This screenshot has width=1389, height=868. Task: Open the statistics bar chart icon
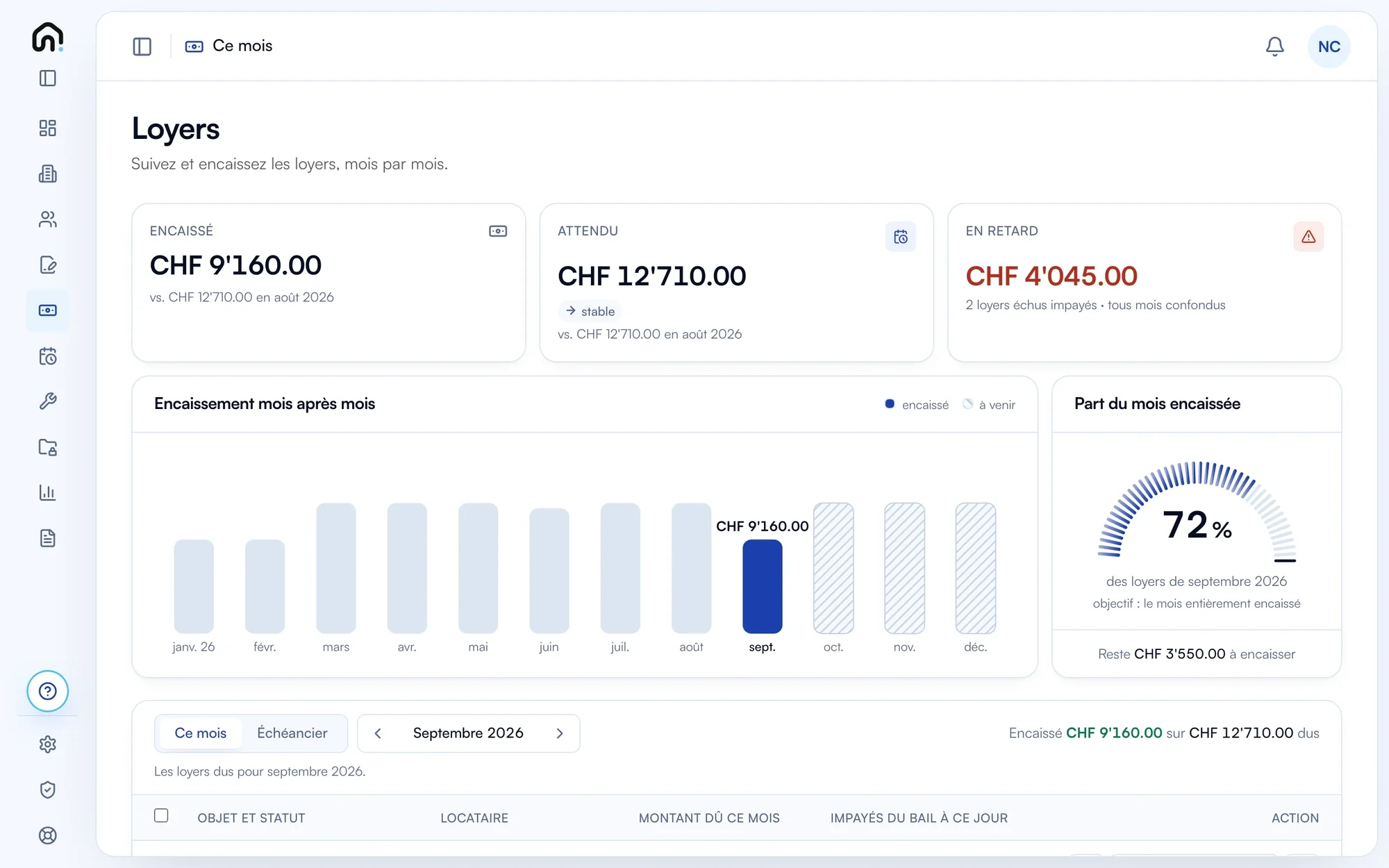(47, 492)
